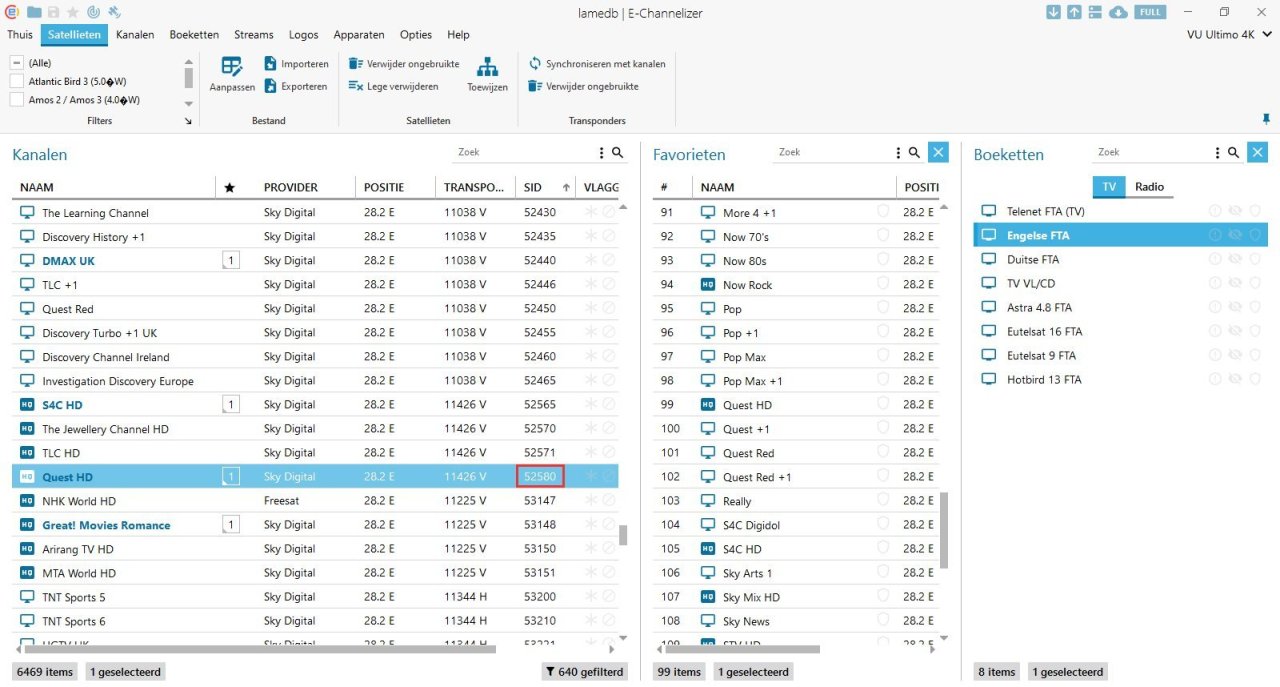The height and width of the screenshot is (687, 1280).
Task: Click the 640 gefilterd filter button
Action: [584, 672]
